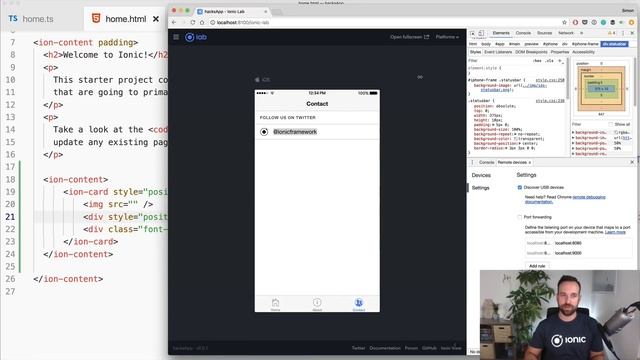Open the DevTools three-dot options menu
Image resolution: width=640 pixels, height=360 pixels.
pos(623,33)
